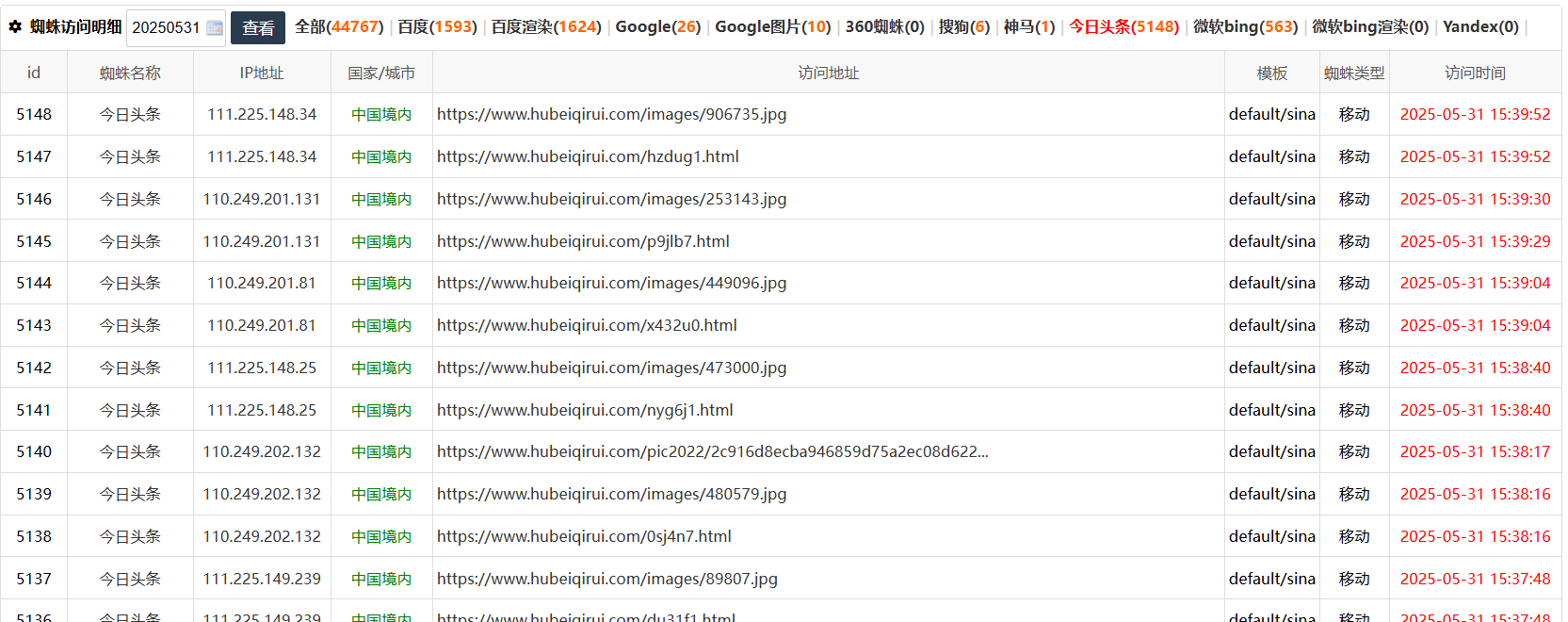Open URL hzdug1.html
1568x622 pixels.
pyautogui.click(x=588, y=156)
